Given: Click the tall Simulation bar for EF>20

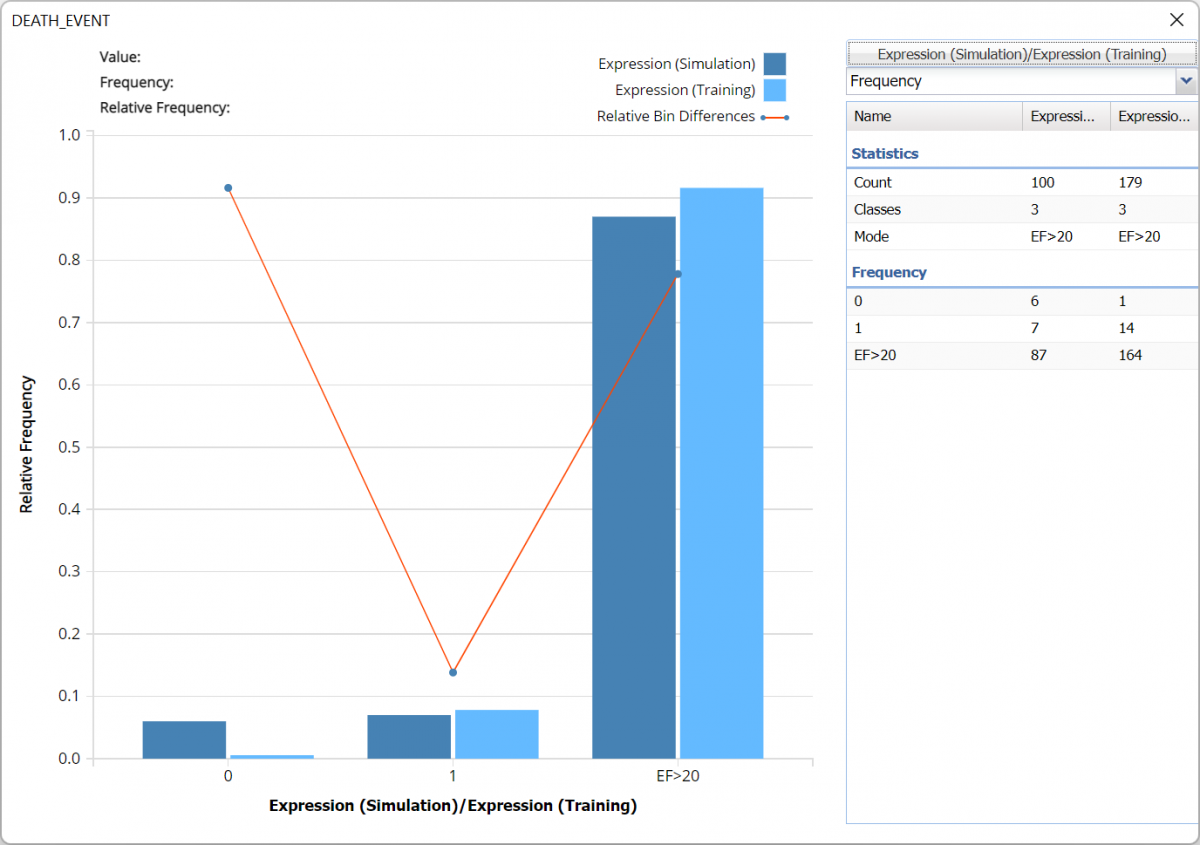Looking at the screenshot, I should [633, 490].
